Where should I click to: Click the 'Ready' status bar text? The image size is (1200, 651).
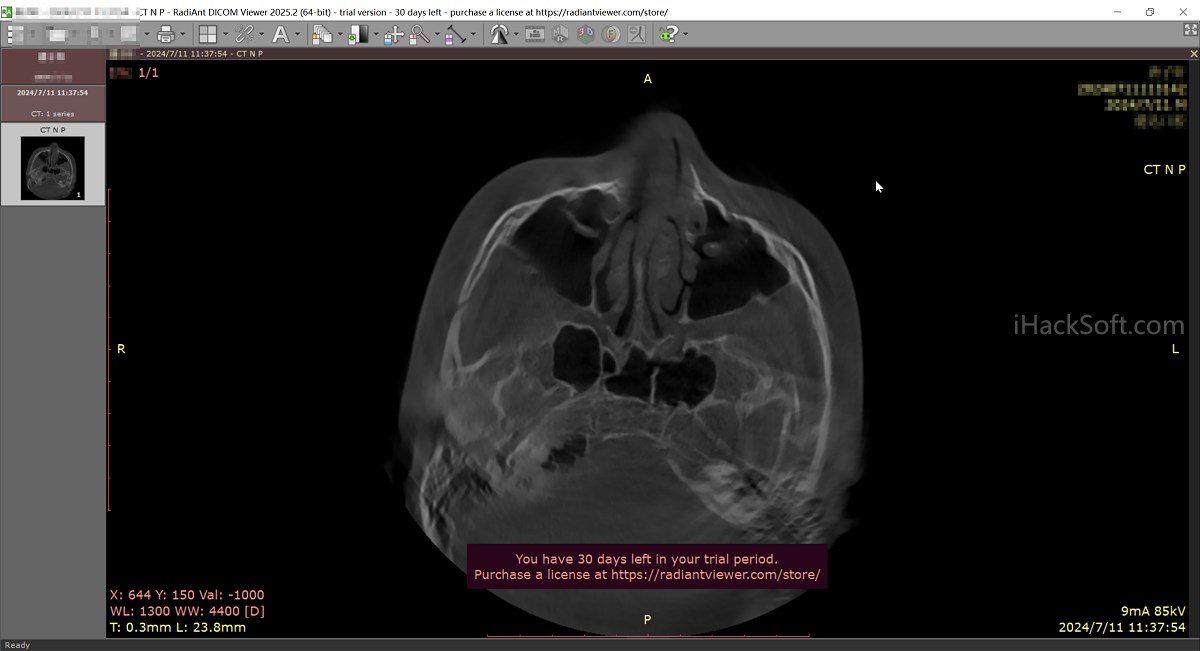pos(17,645)
